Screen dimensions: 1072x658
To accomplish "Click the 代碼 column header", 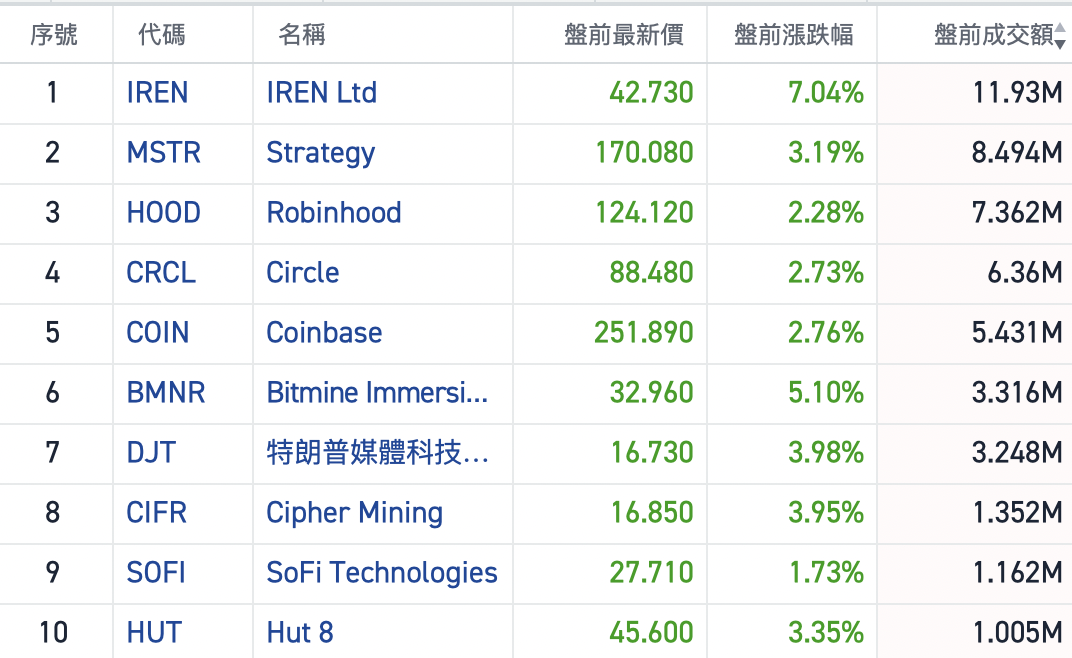I will [x=162, y=36].
